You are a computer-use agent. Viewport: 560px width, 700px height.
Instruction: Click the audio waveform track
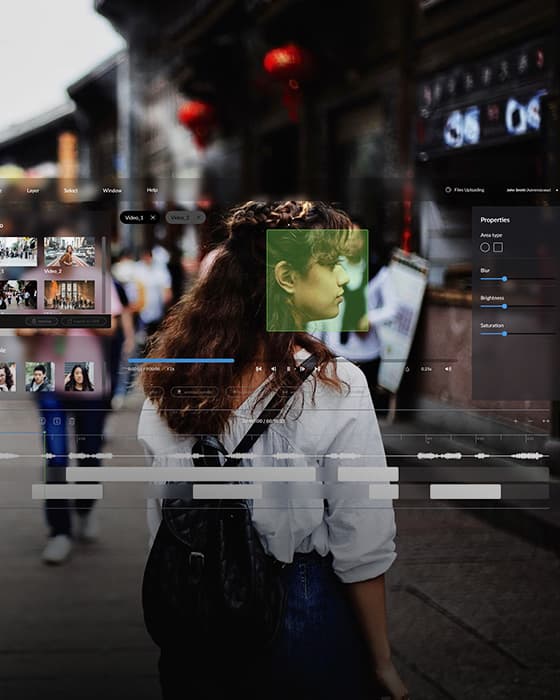pos(274,456)
